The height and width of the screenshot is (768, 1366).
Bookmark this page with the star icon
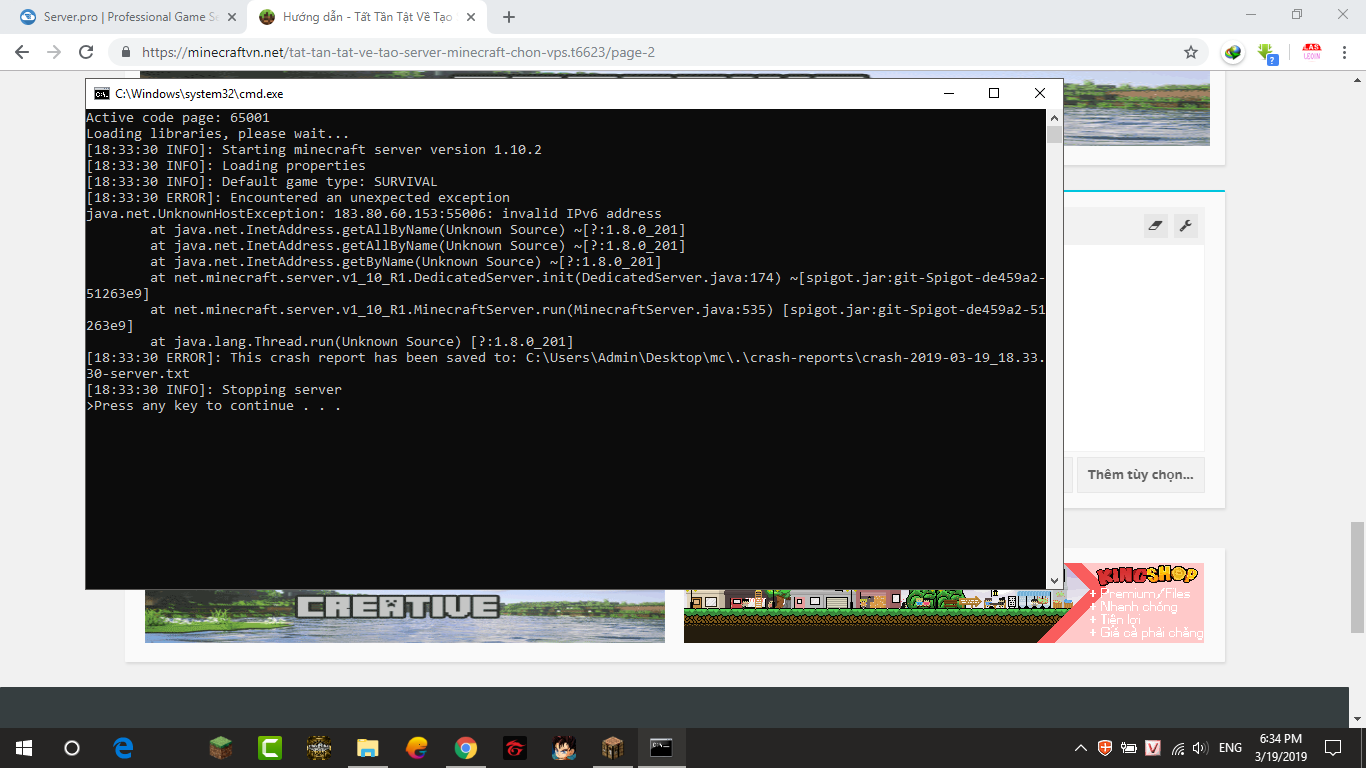pyautogui.click(x=1190, y=52)
